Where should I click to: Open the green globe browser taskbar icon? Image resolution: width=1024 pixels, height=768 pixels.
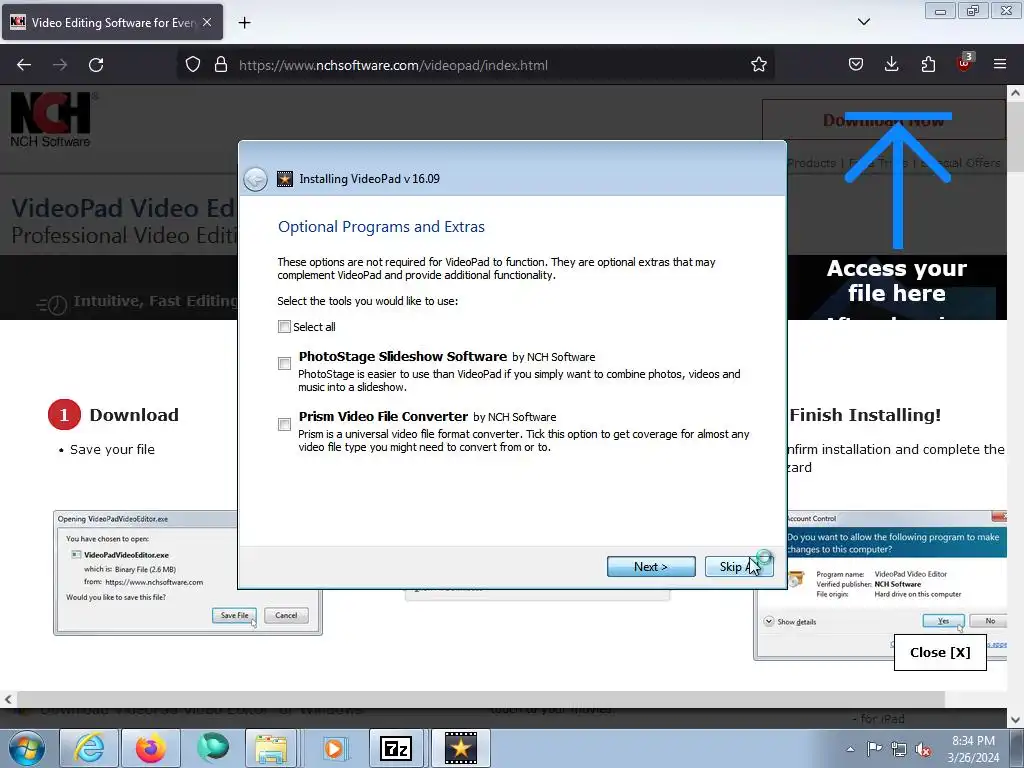(x=213, y=748)
